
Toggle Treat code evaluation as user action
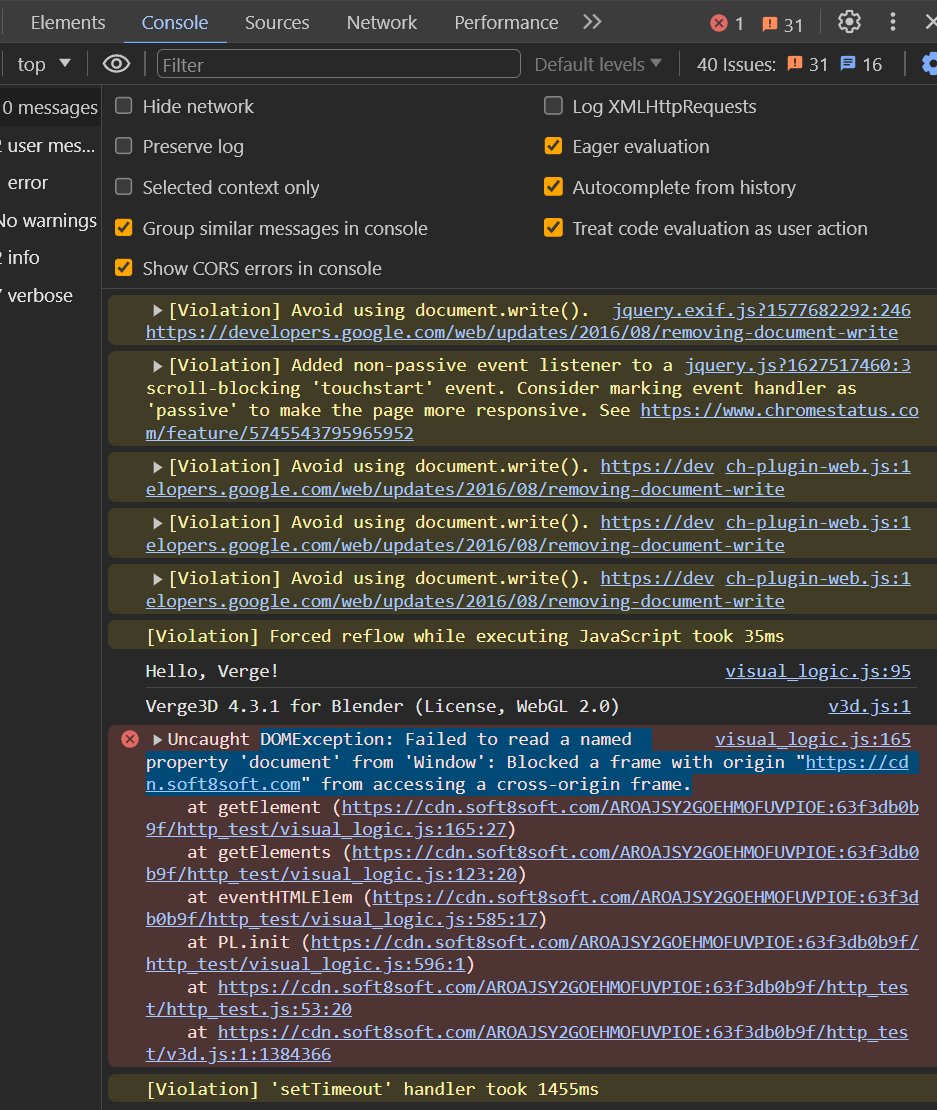[553, 228]
